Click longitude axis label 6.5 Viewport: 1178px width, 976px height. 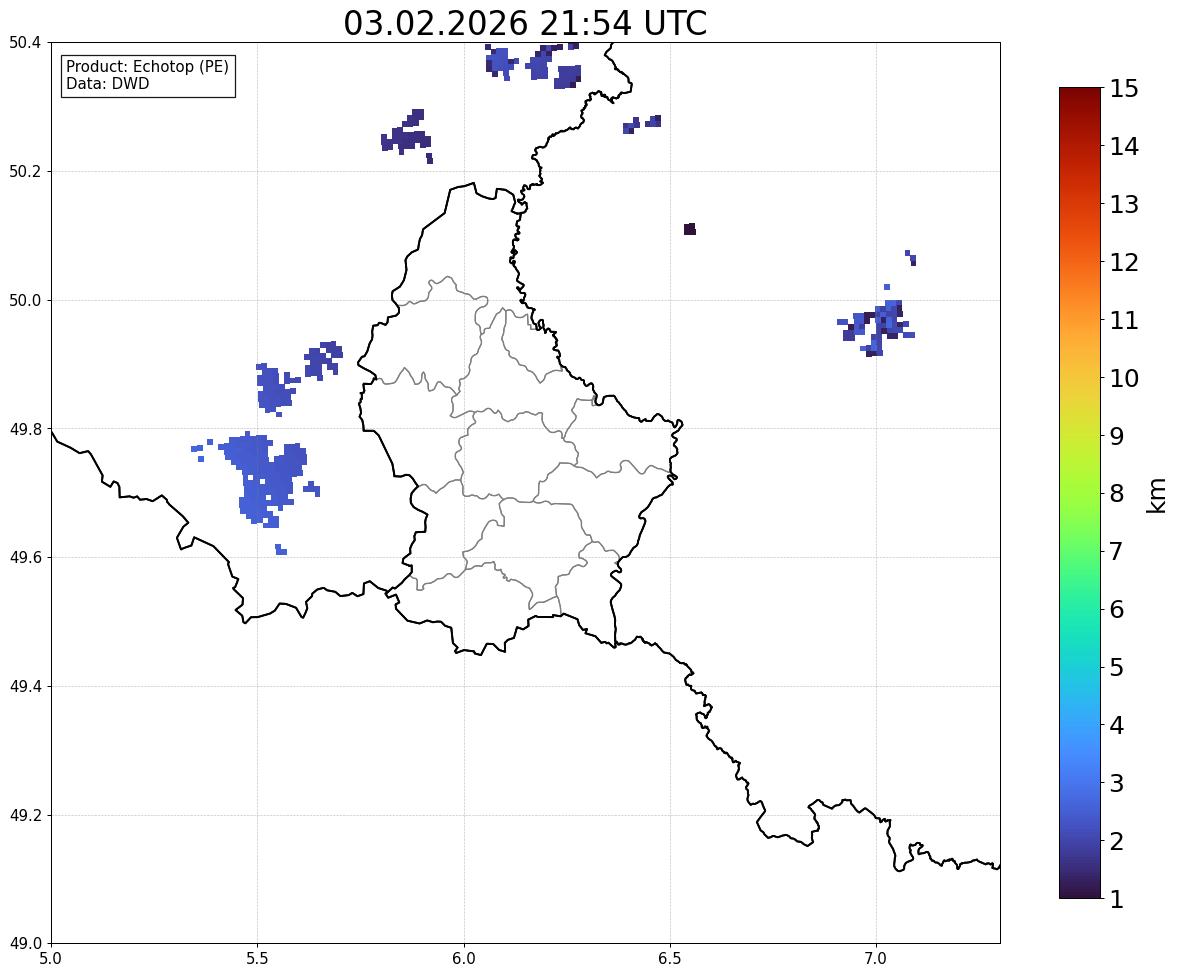click(670, 959)
